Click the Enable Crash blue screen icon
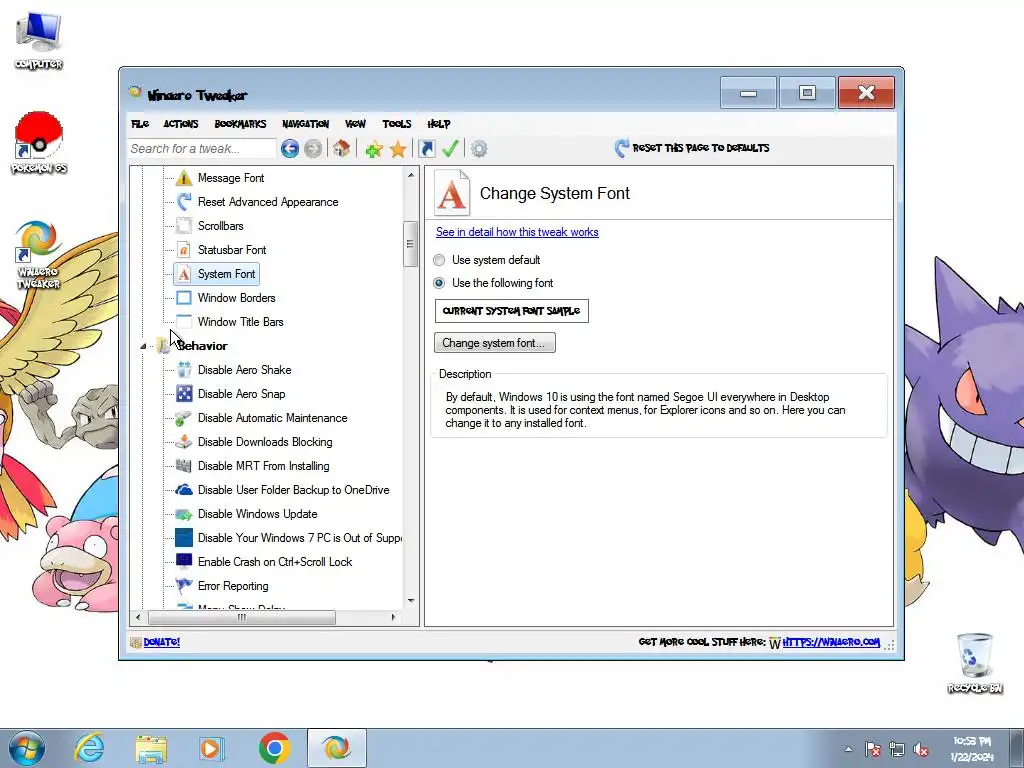Viewport: 1024px width, 768px height. click(184, 562)
